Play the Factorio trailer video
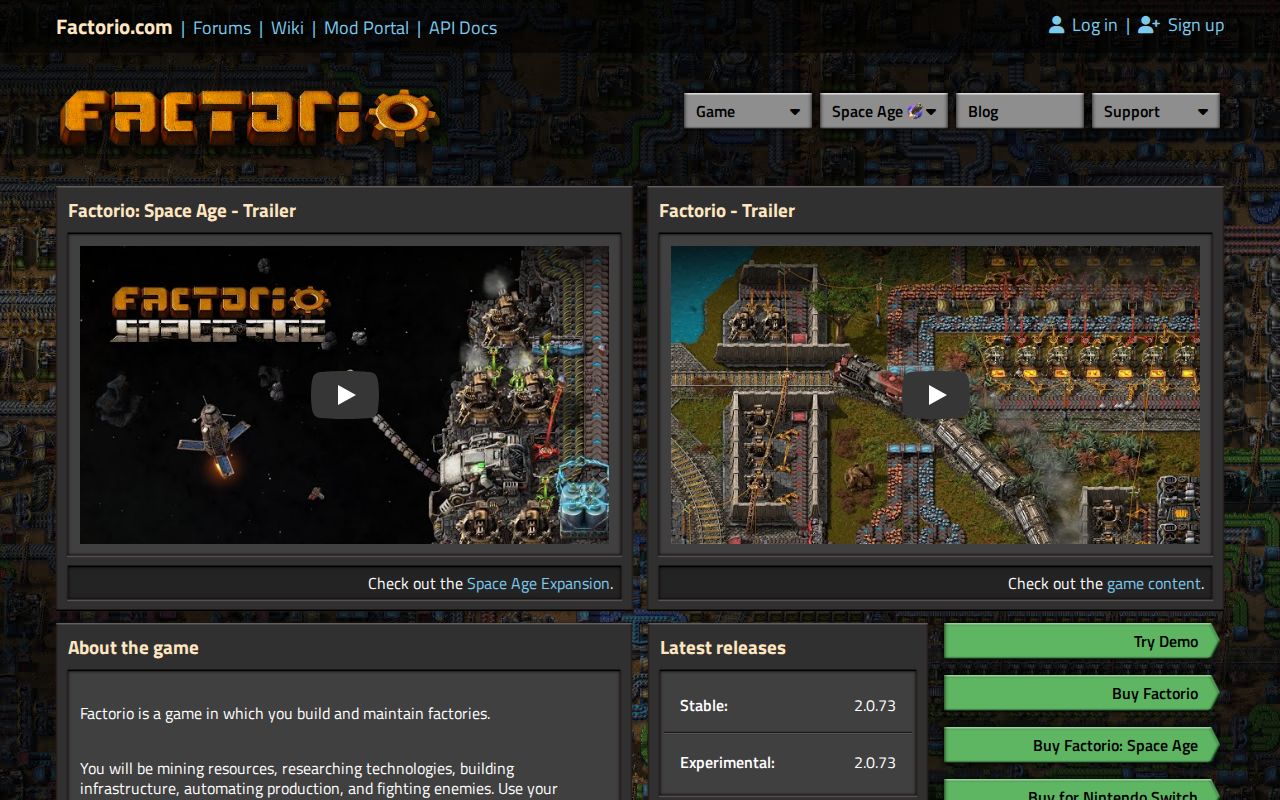Viewport: 1280px width, 800px height. pos(936,395)
